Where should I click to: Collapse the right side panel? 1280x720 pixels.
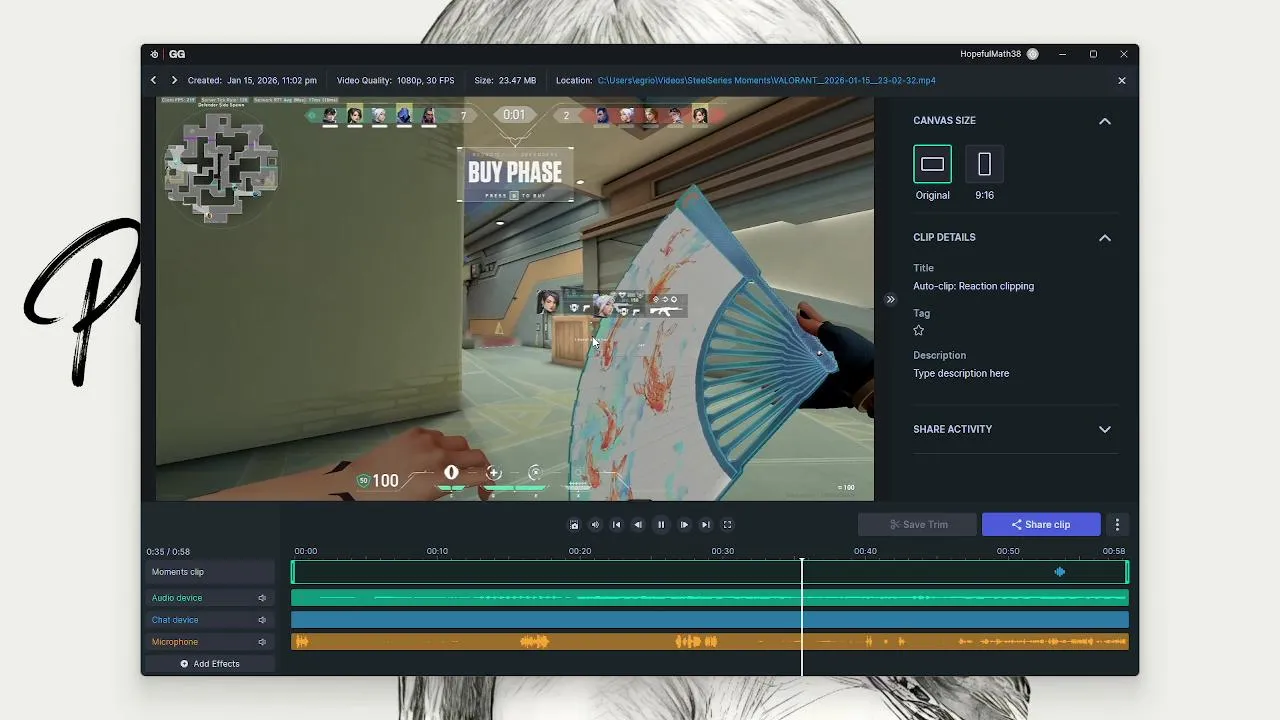[x=890, y=299]
